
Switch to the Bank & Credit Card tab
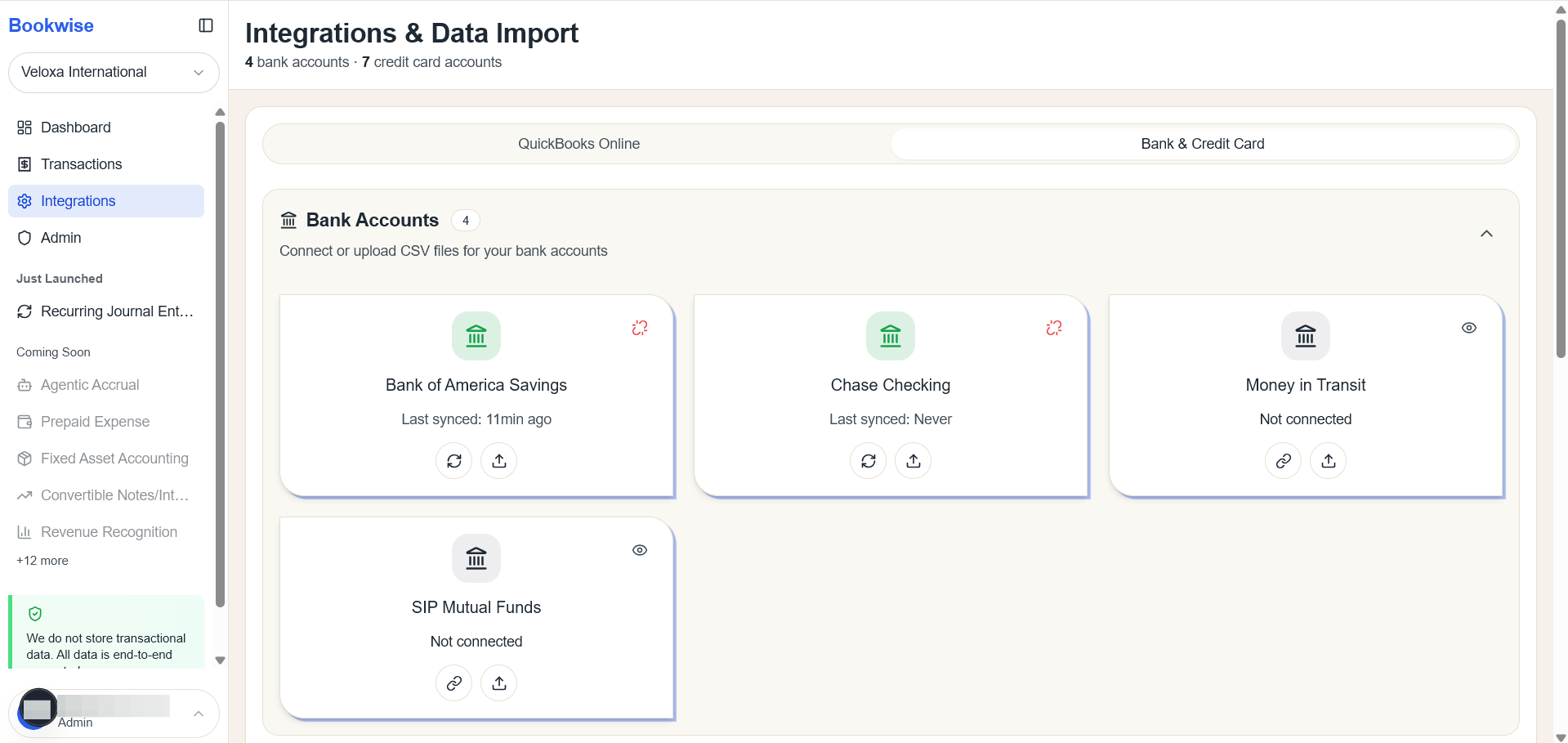click(x=1203, y=144)
